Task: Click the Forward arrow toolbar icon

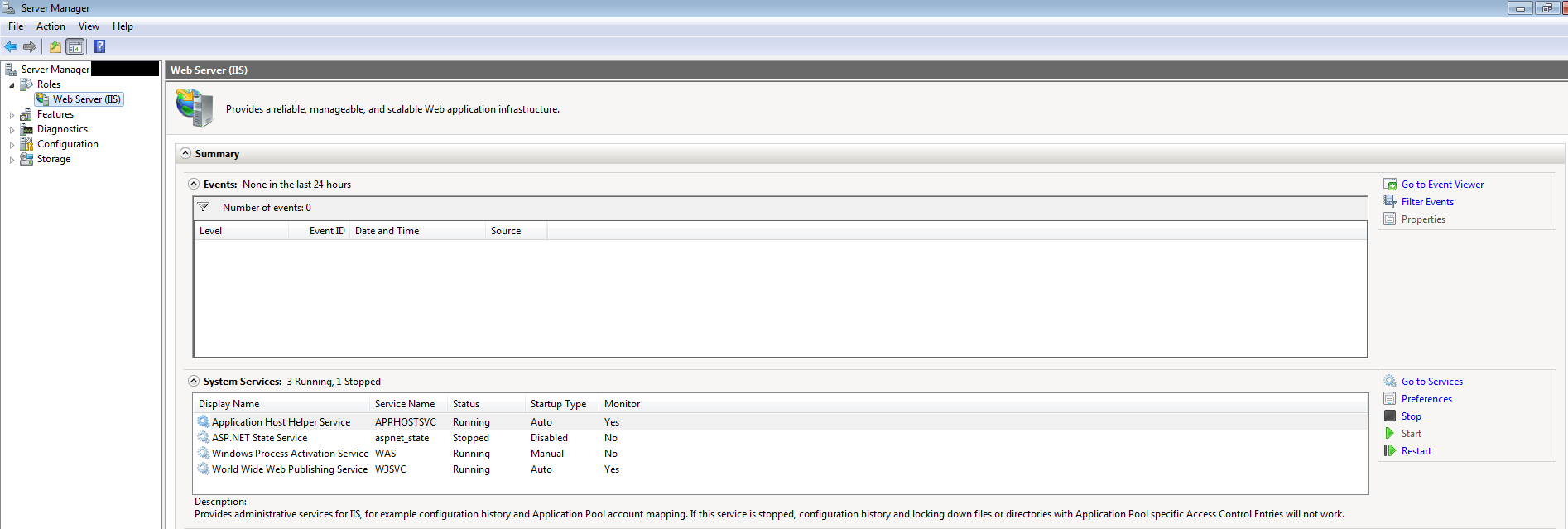Action: [30, 46]
